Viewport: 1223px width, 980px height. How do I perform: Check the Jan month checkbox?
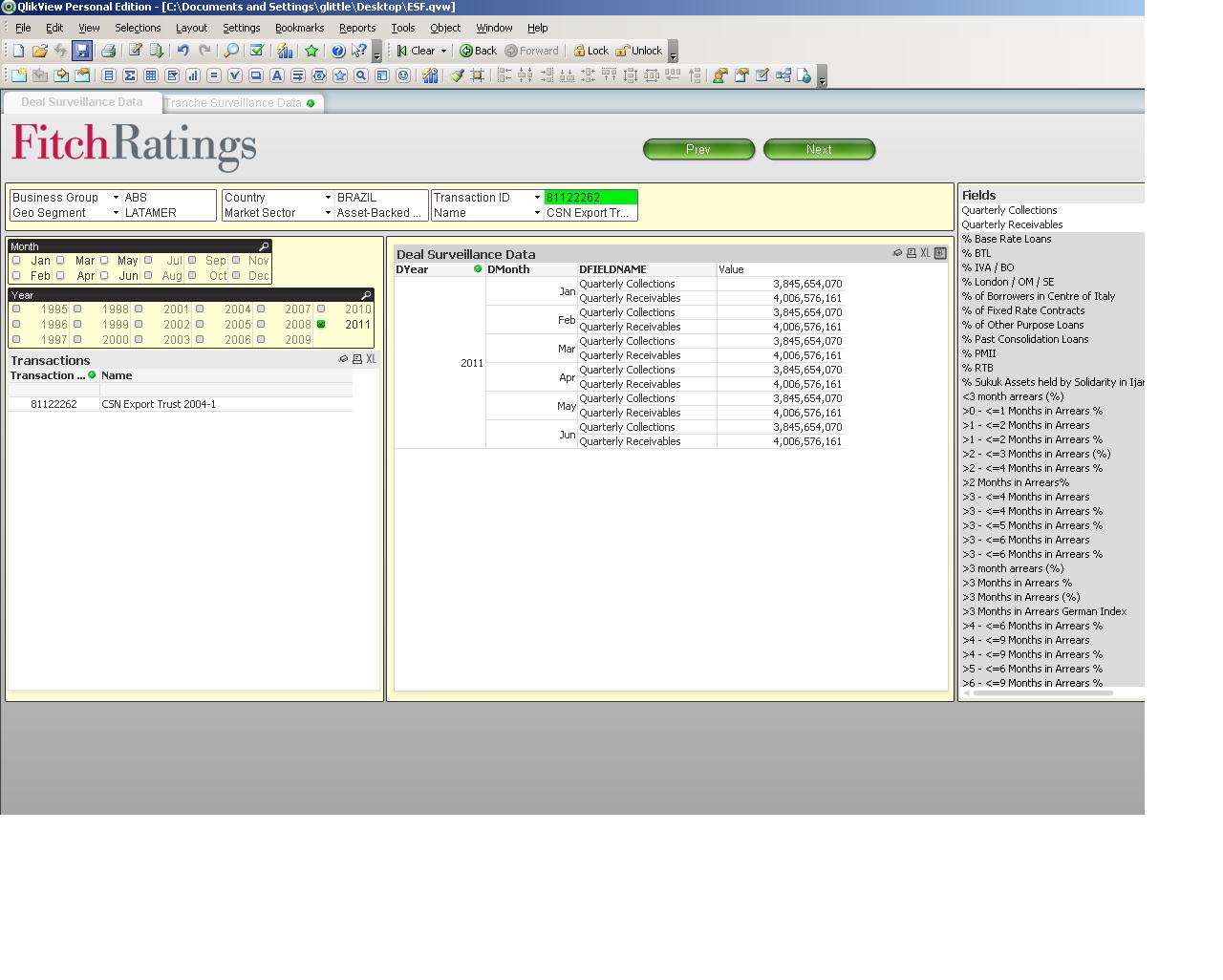(x=16, y=260)
